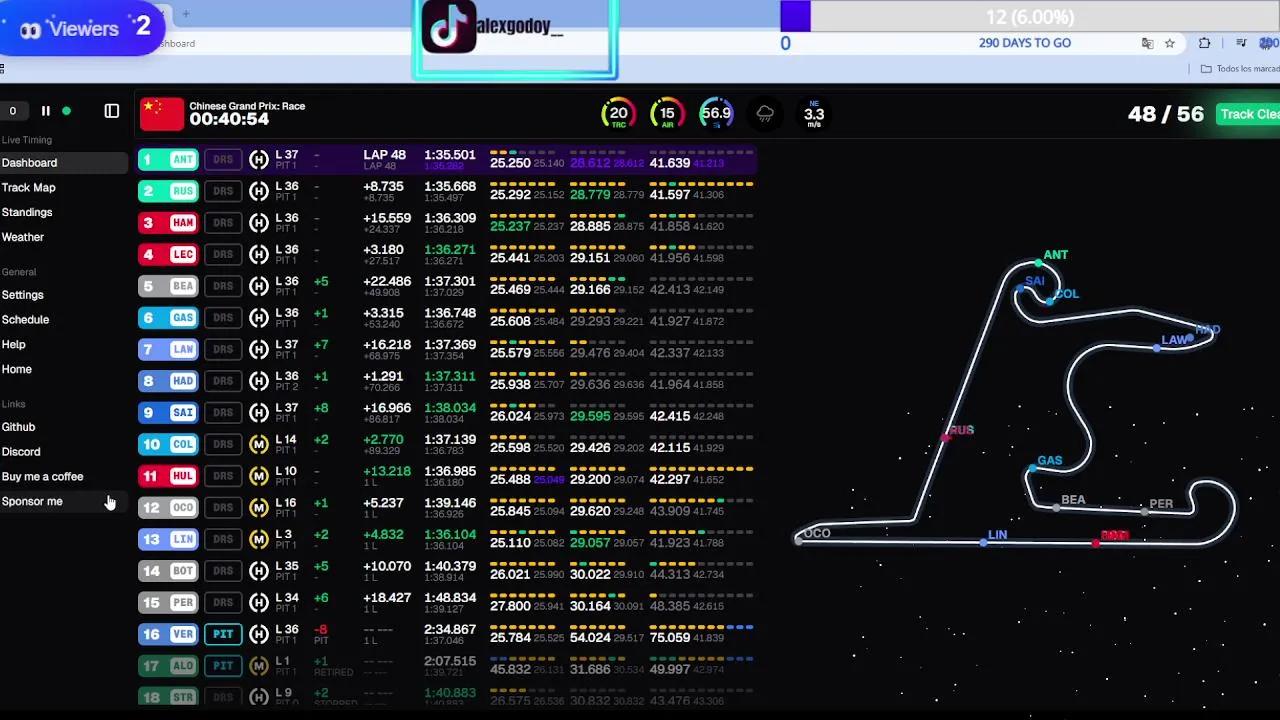Click hard tyre icon in BEA row

259,286
